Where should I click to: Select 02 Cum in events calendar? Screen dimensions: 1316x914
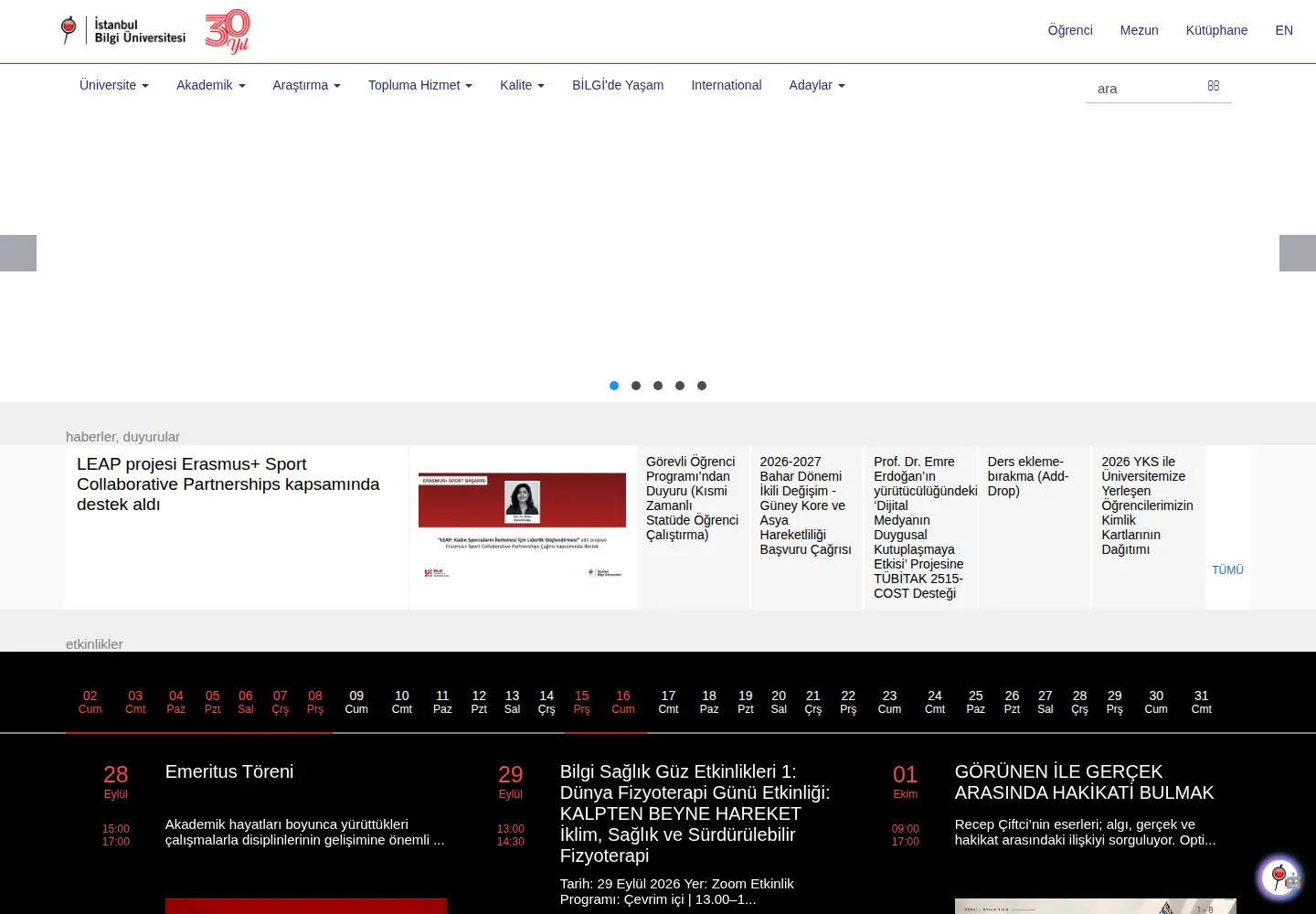90,702
